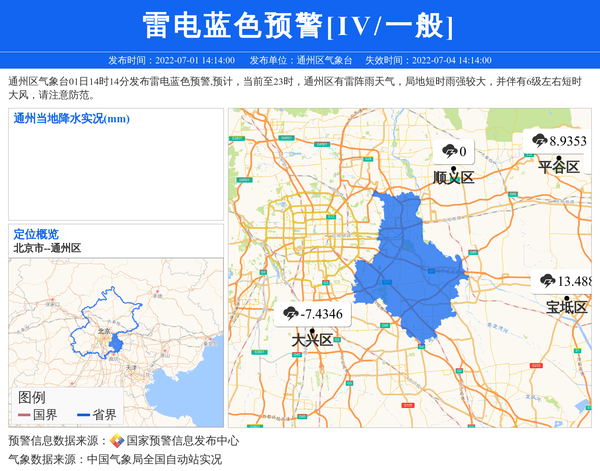
Task: Click the 平谷区 district label on map
Action: (x=559, y=167)
